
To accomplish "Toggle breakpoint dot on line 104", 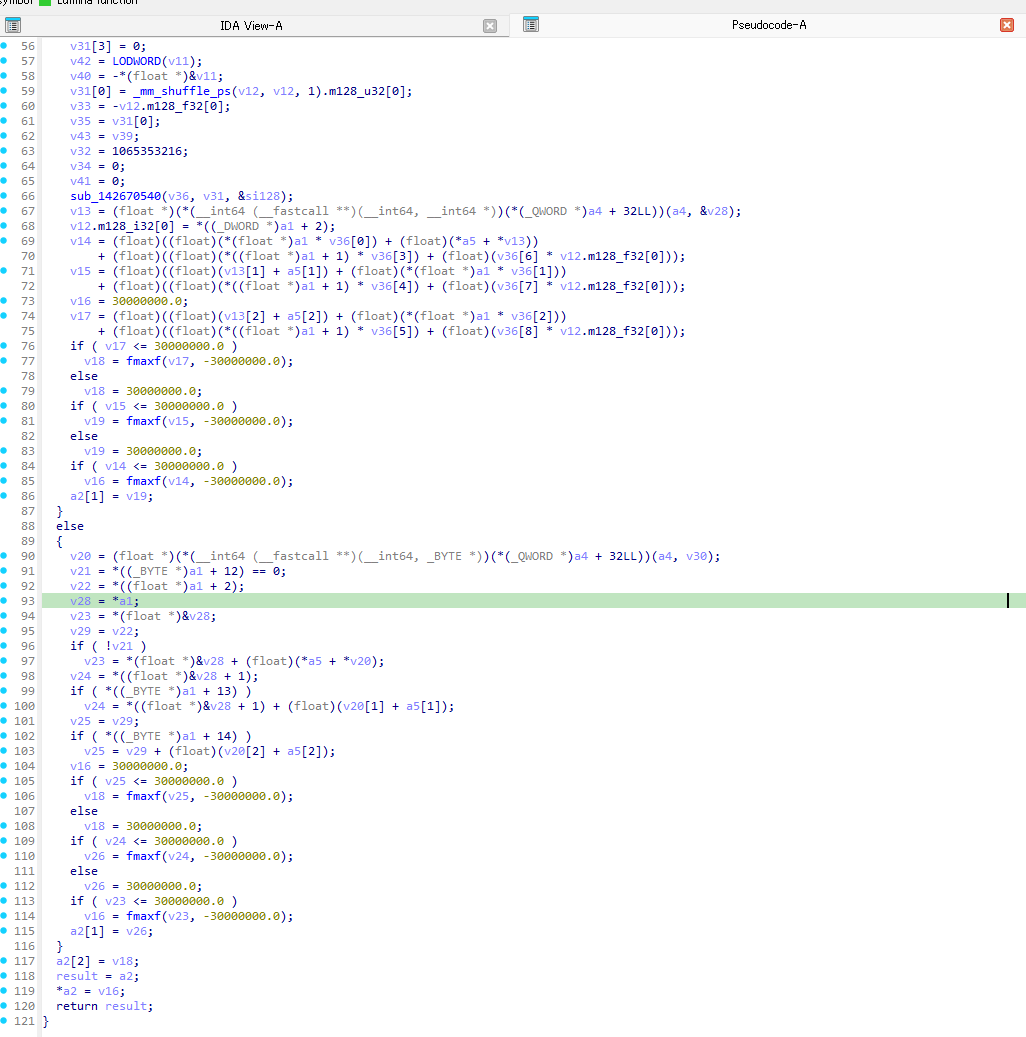I will point(4,766).
